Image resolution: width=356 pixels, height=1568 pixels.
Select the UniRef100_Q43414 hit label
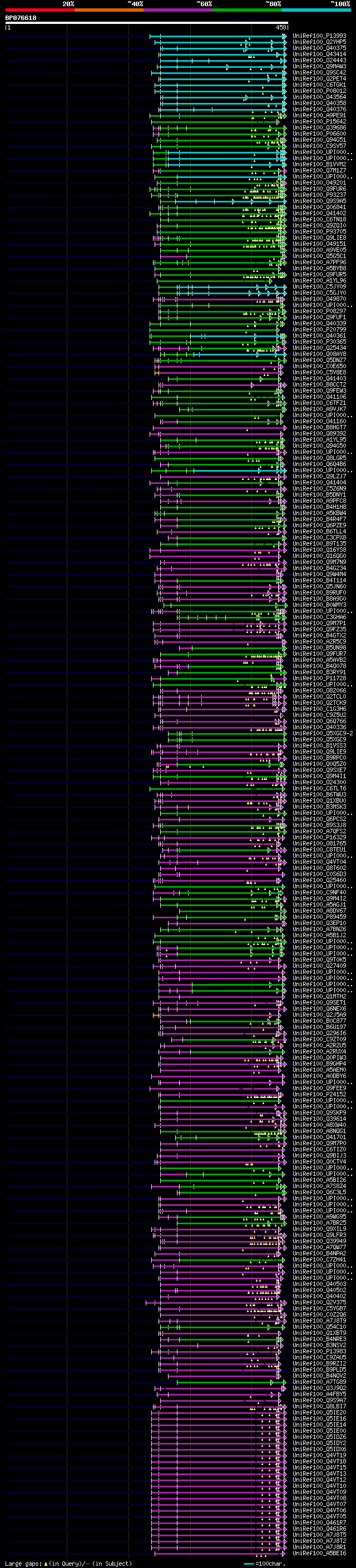click(x=319, y=54)
